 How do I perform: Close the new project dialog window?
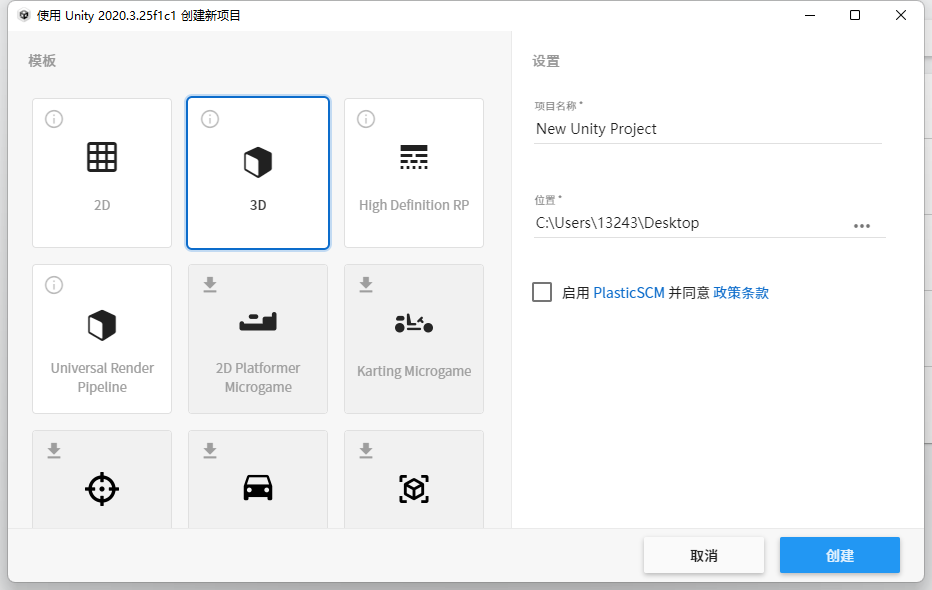900,15
